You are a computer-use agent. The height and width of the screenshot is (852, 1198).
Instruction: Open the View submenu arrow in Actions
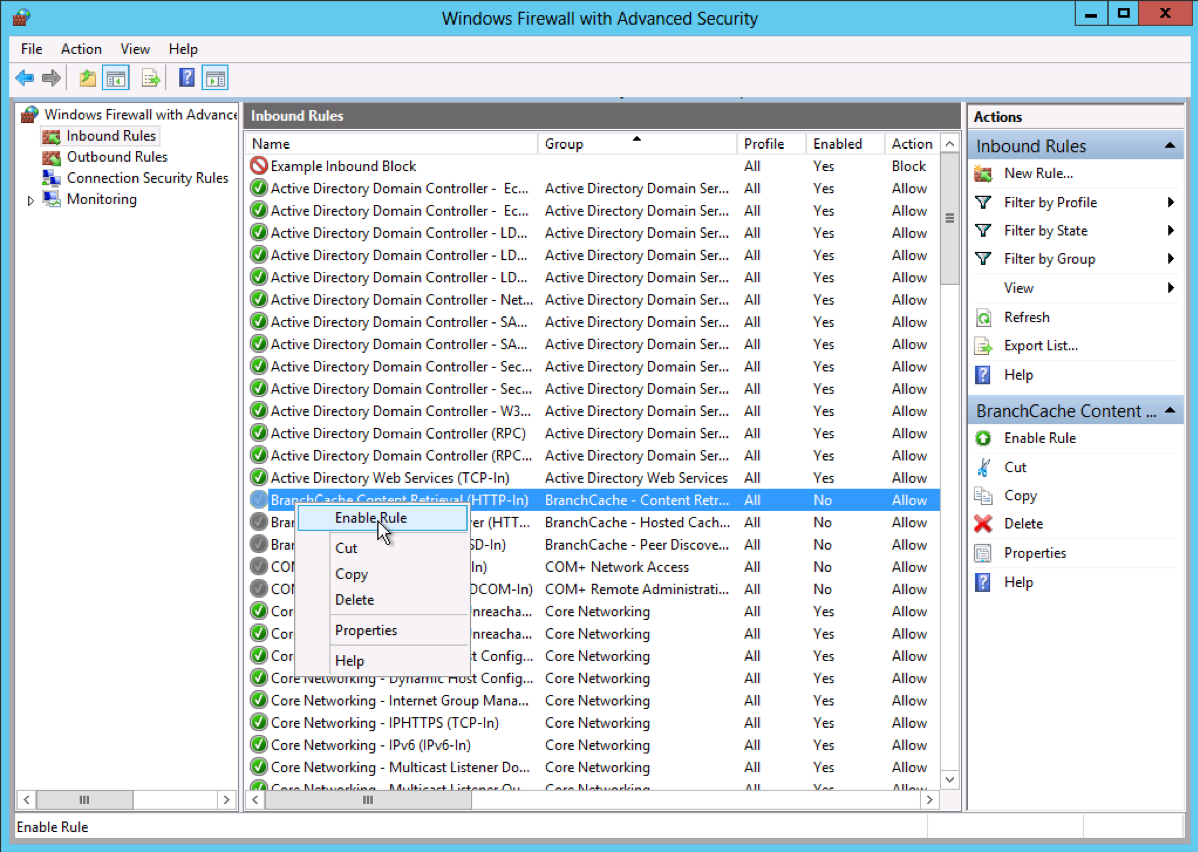[1170, 288]
